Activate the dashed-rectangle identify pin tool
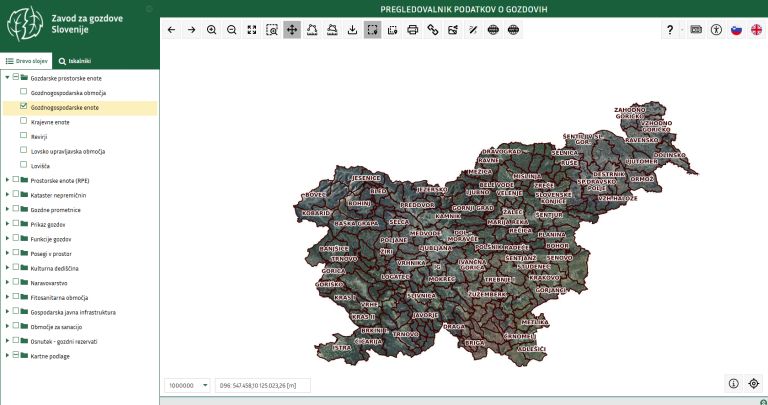 pos(372,30)
